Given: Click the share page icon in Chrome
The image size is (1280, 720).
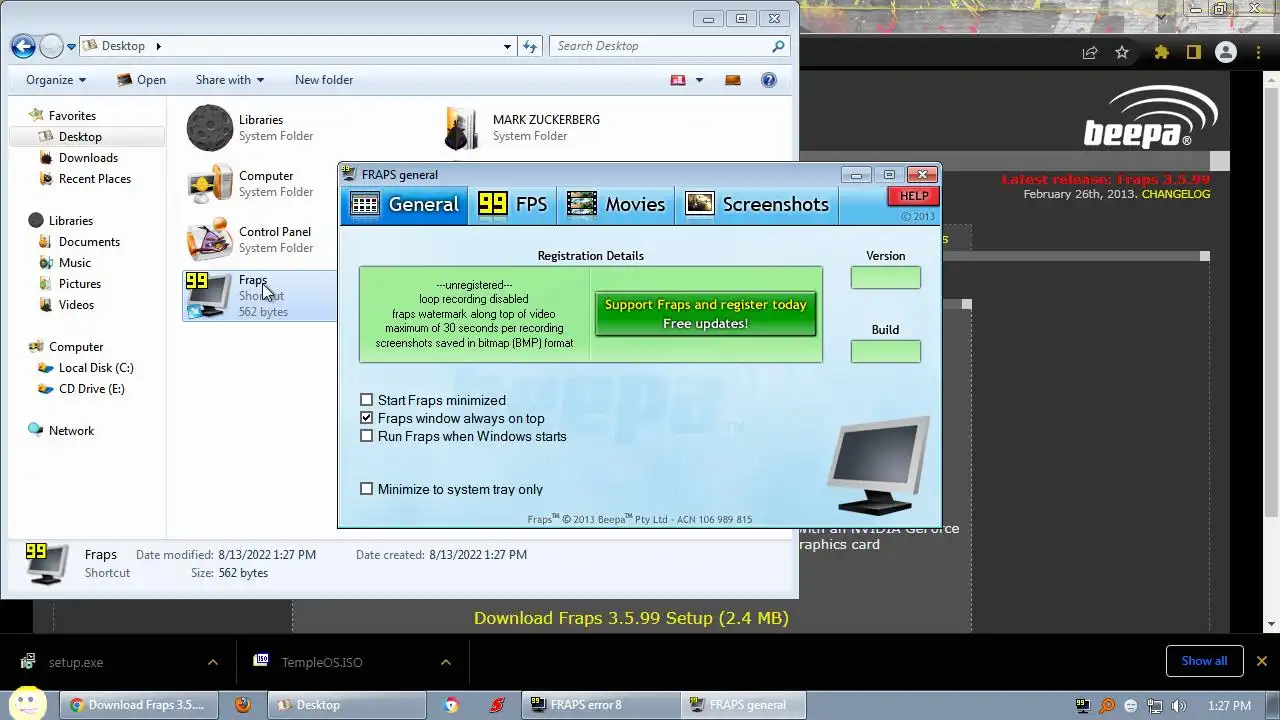Looking at the screenshot, I should (x=1090, y=53).
